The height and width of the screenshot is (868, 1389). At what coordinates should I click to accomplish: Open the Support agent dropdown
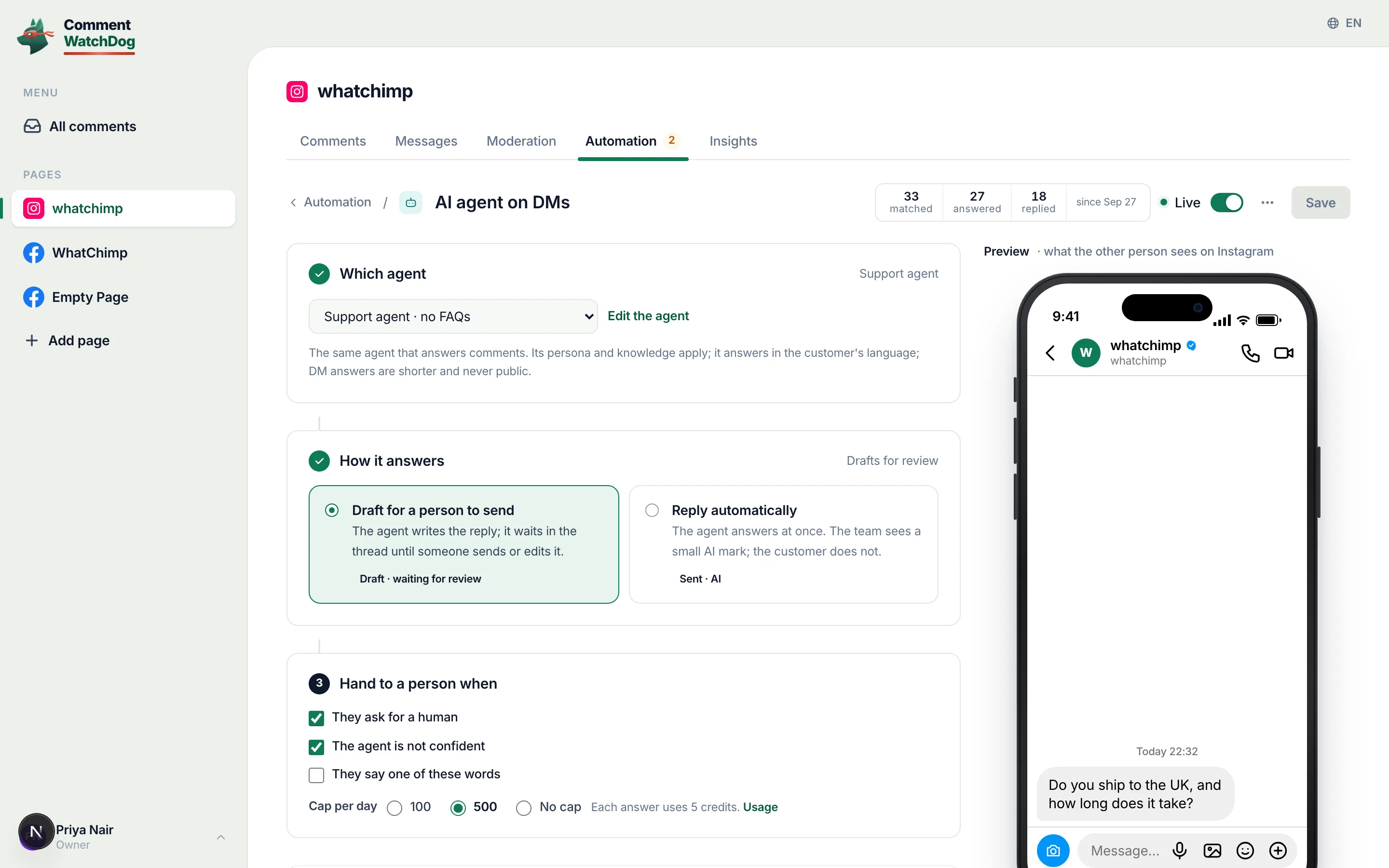[453, 316]
